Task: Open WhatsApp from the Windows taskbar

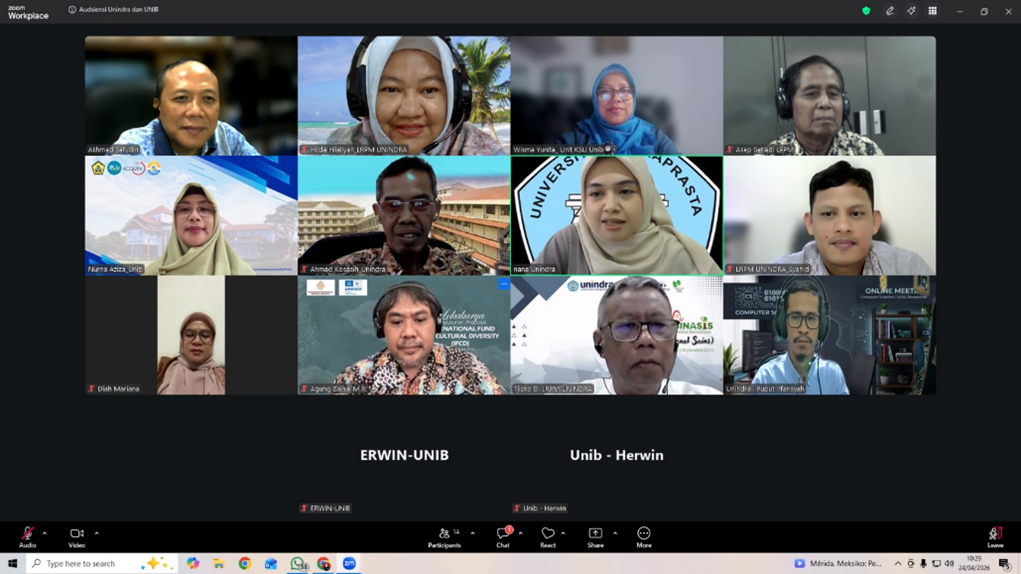Action: coord(297,564)
